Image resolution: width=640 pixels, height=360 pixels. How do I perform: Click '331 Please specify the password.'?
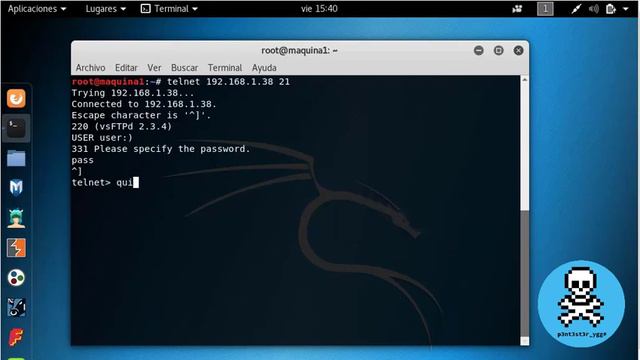tap(161, 149)
